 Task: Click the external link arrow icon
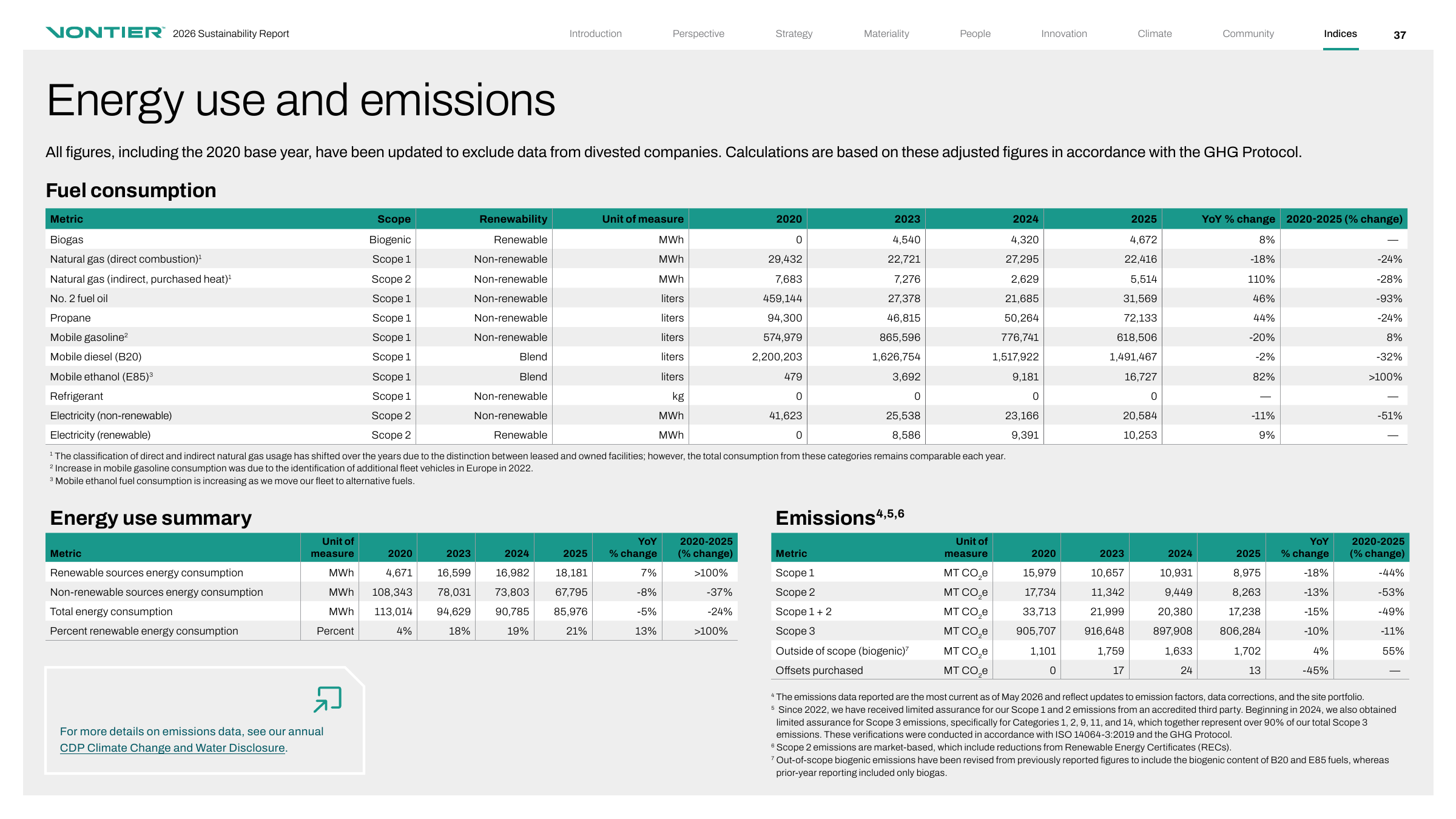tap(328, 699)
